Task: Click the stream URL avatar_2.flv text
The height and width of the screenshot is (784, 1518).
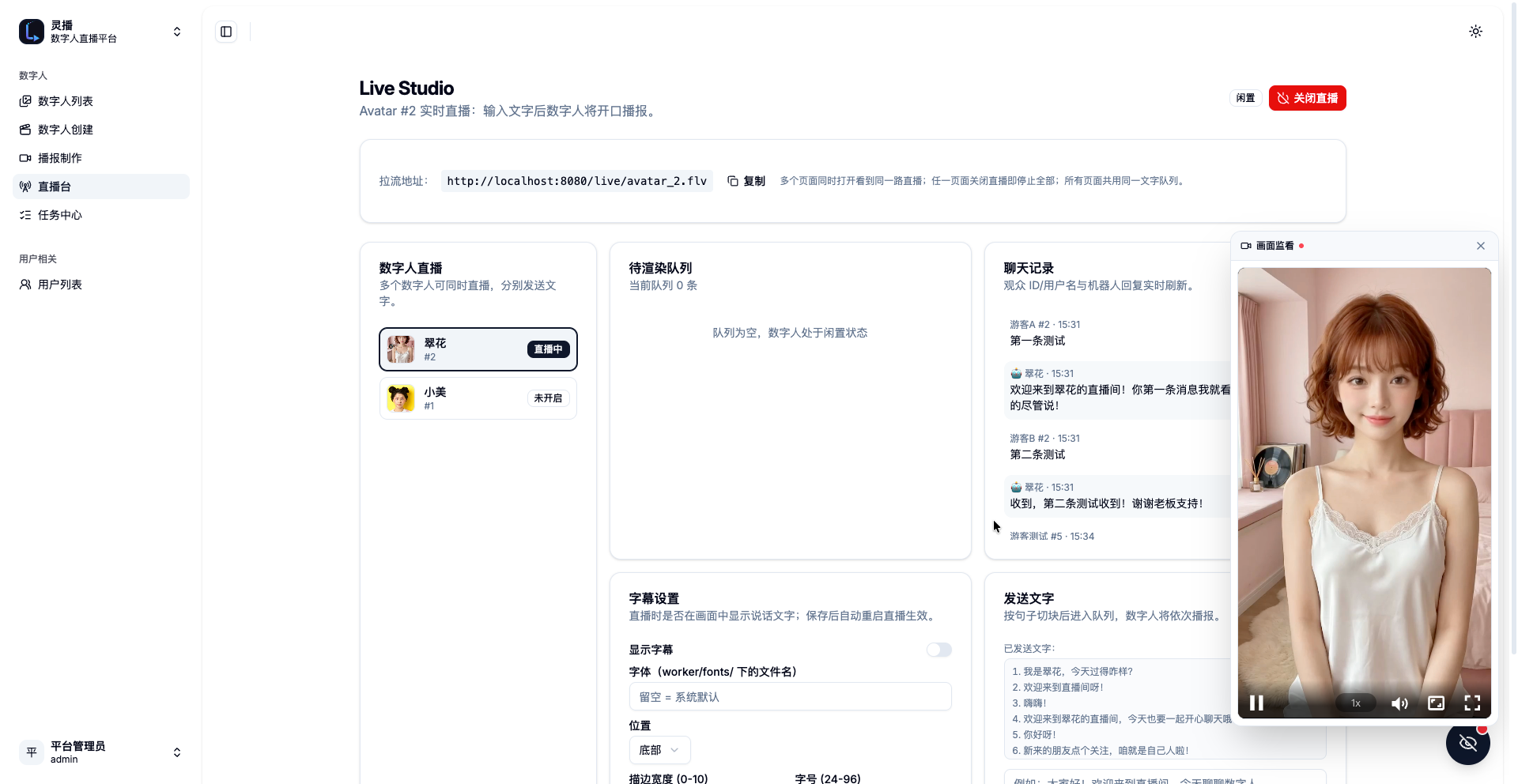Action: point(577,181)
